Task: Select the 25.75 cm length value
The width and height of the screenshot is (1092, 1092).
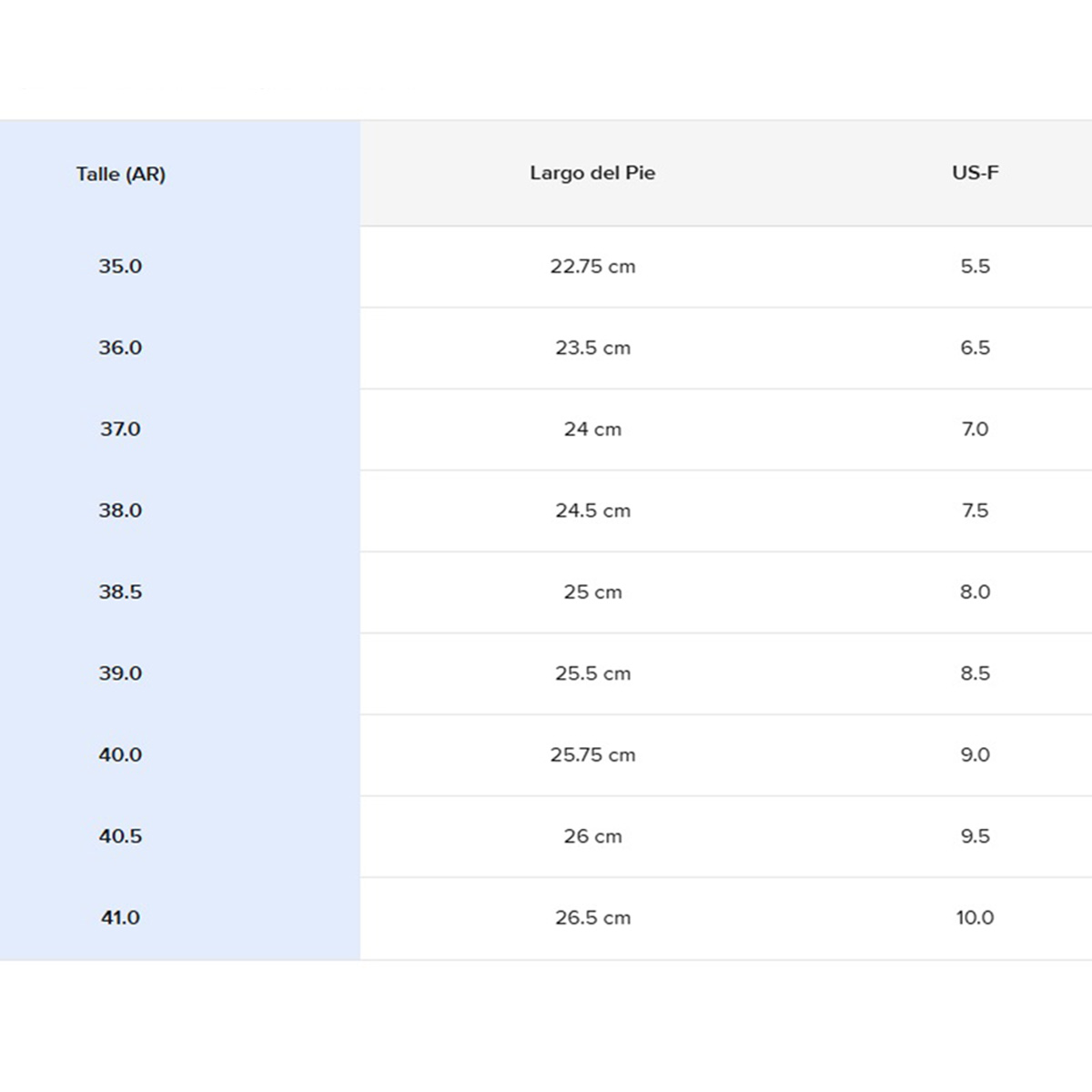Action: click(x=592, y=754)
